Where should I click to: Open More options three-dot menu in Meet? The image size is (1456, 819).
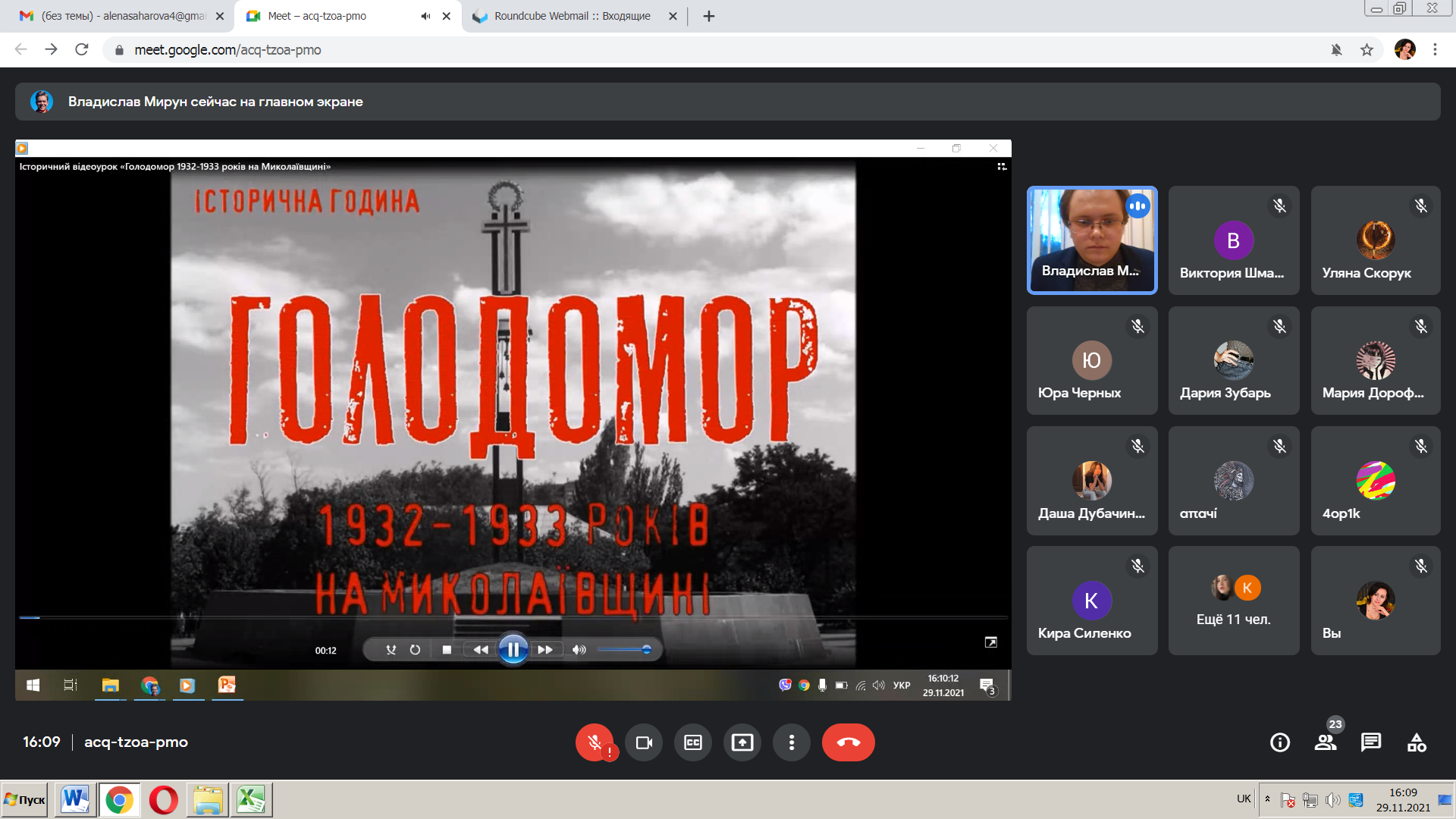(792, 742)
